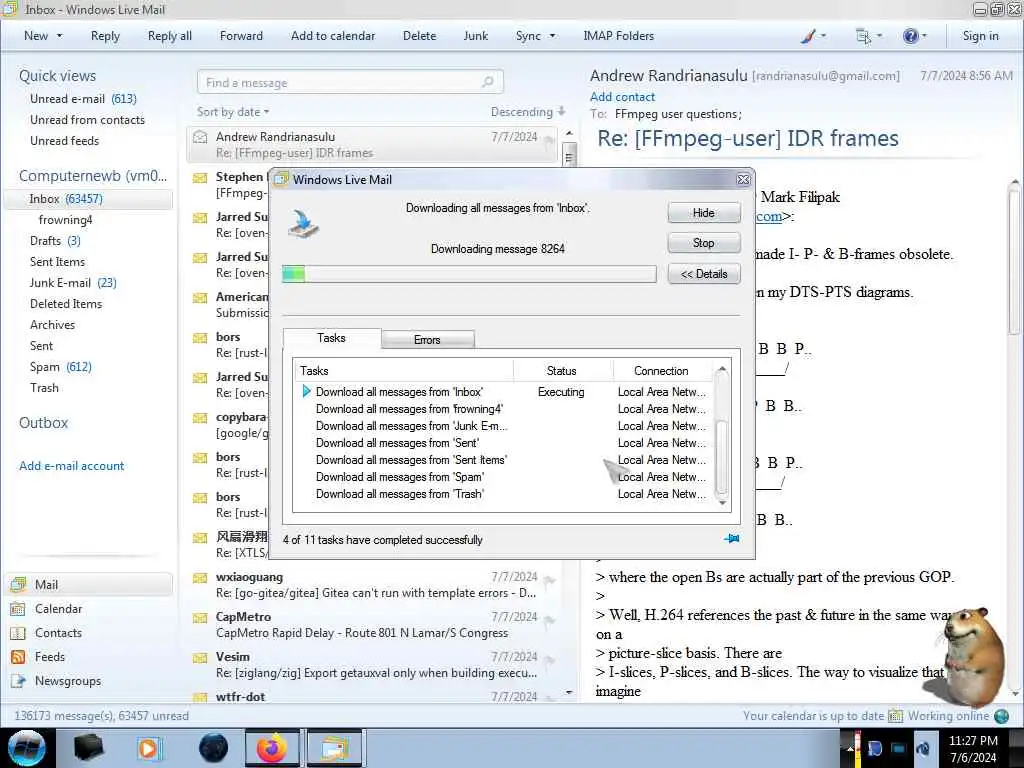The height and width of the screenshot is (768, 1024).
Task: Collapse details with the << Details button
Action: (x=704, y=274)
